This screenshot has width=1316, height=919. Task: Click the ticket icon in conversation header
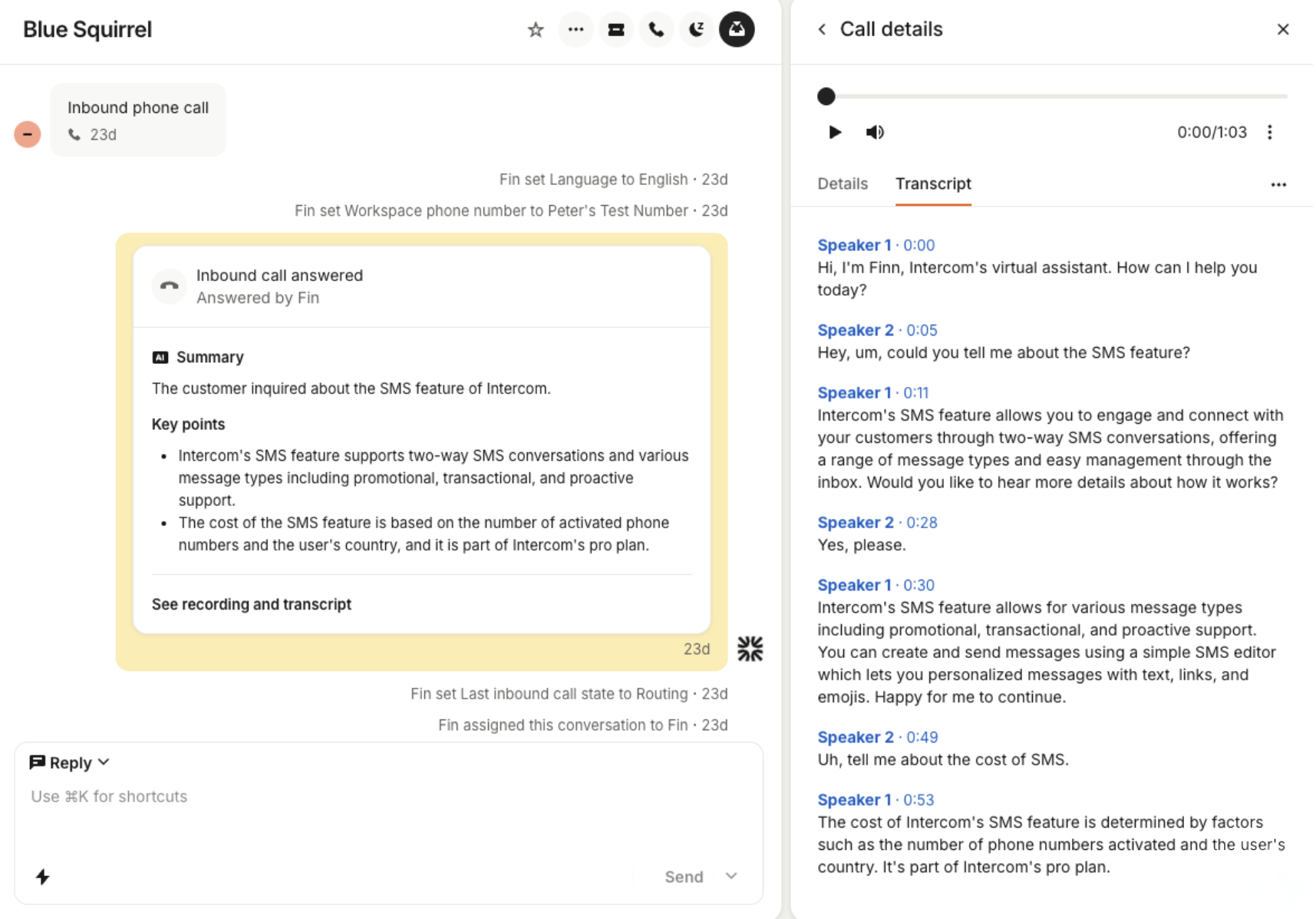click(x=615, y=30)
